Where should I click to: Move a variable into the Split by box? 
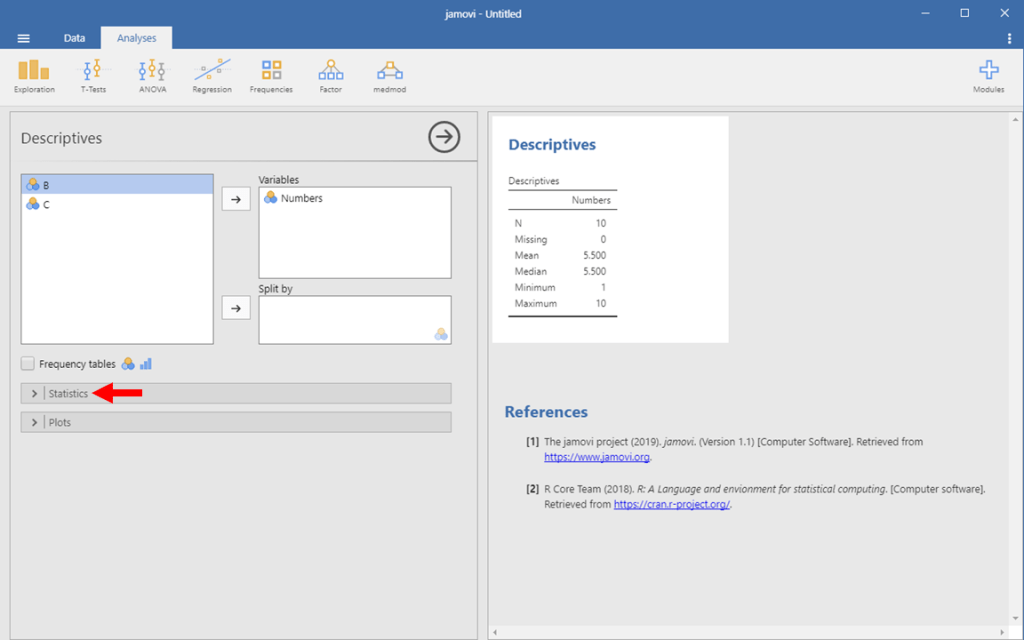(x=235, y=307)
